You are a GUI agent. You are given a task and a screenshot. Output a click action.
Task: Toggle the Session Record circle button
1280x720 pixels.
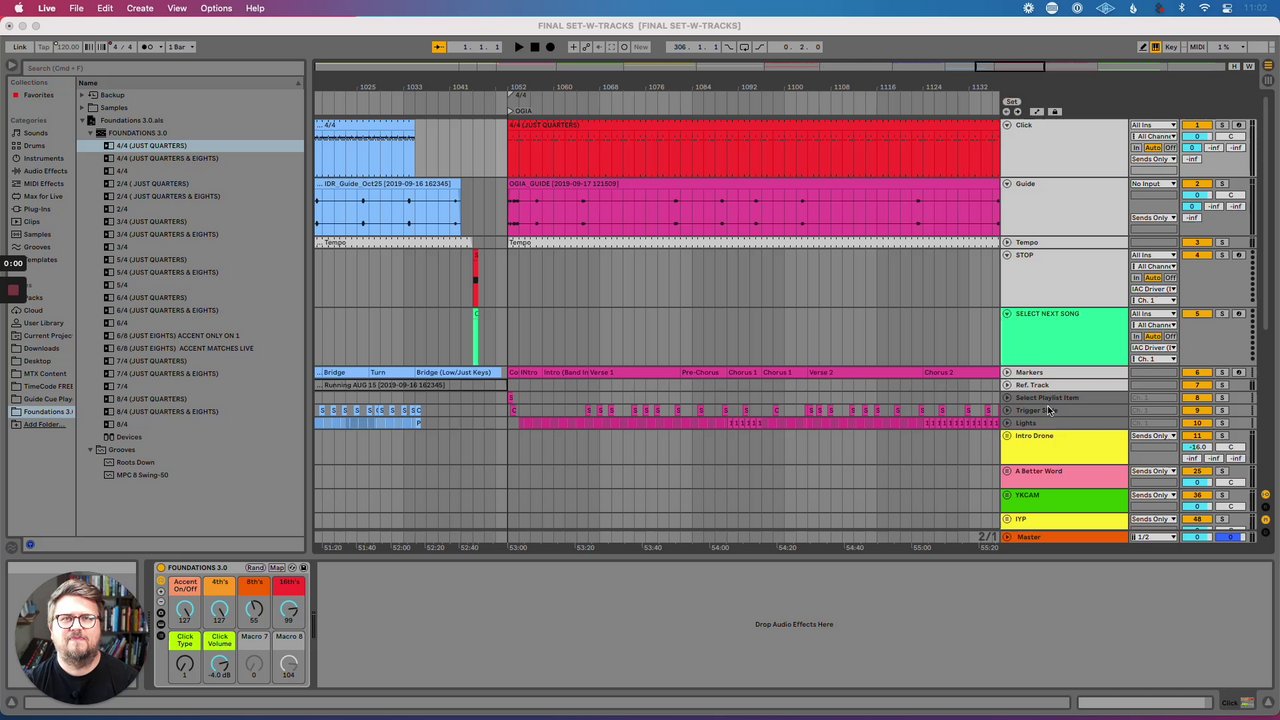click(x=624, y=47)
